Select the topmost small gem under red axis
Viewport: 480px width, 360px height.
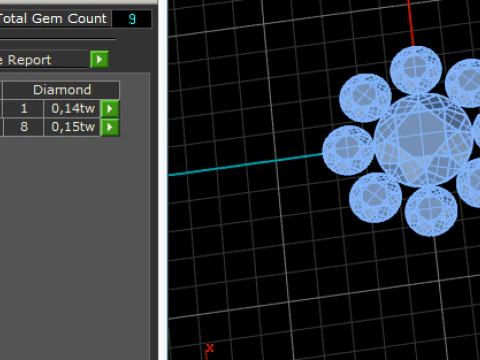point(416,70)
